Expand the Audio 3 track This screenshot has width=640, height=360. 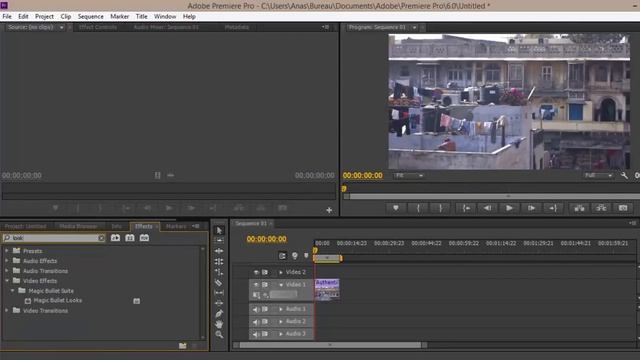(x=281, y=334)
